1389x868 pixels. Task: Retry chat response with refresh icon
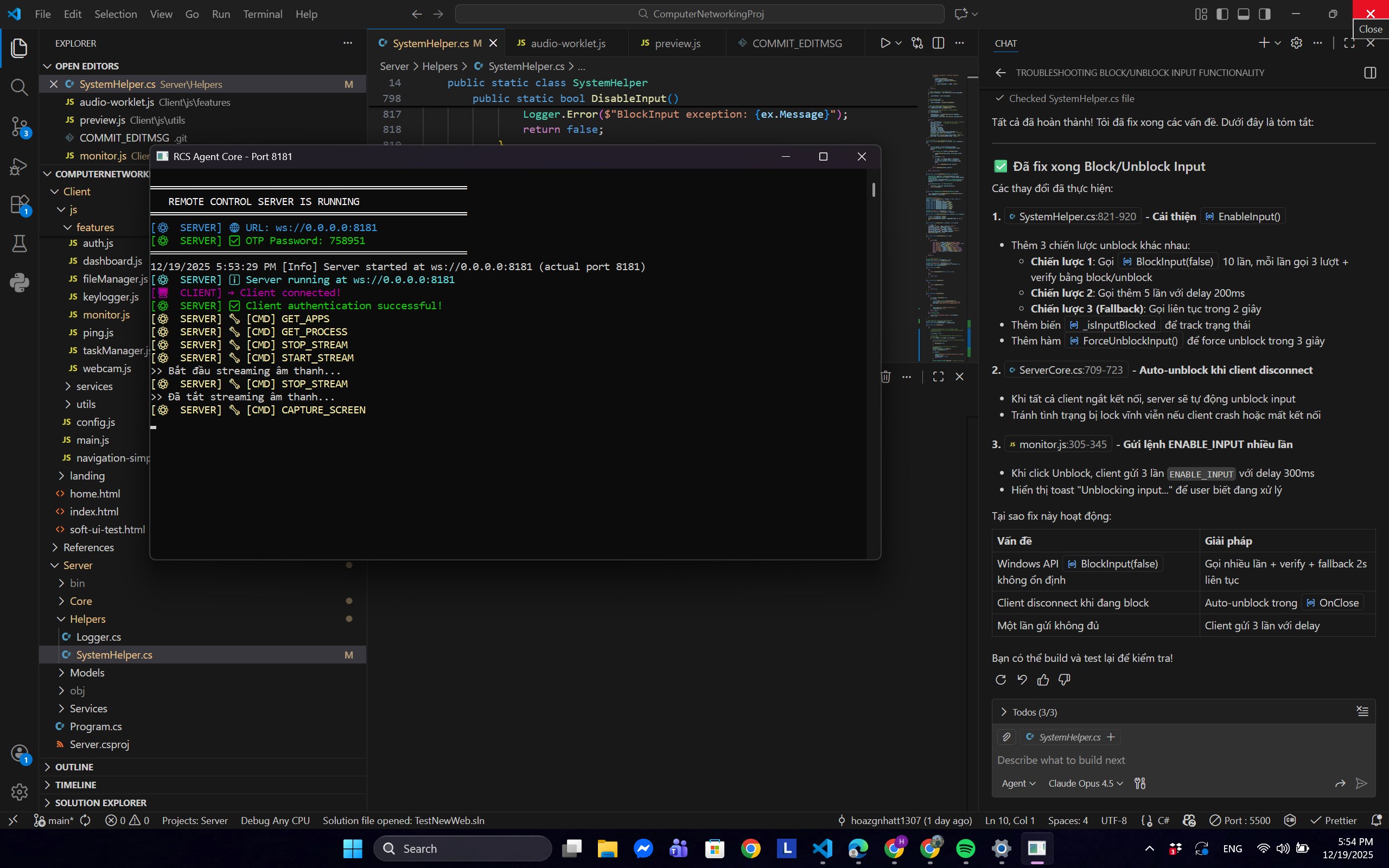coord(1001,680)
